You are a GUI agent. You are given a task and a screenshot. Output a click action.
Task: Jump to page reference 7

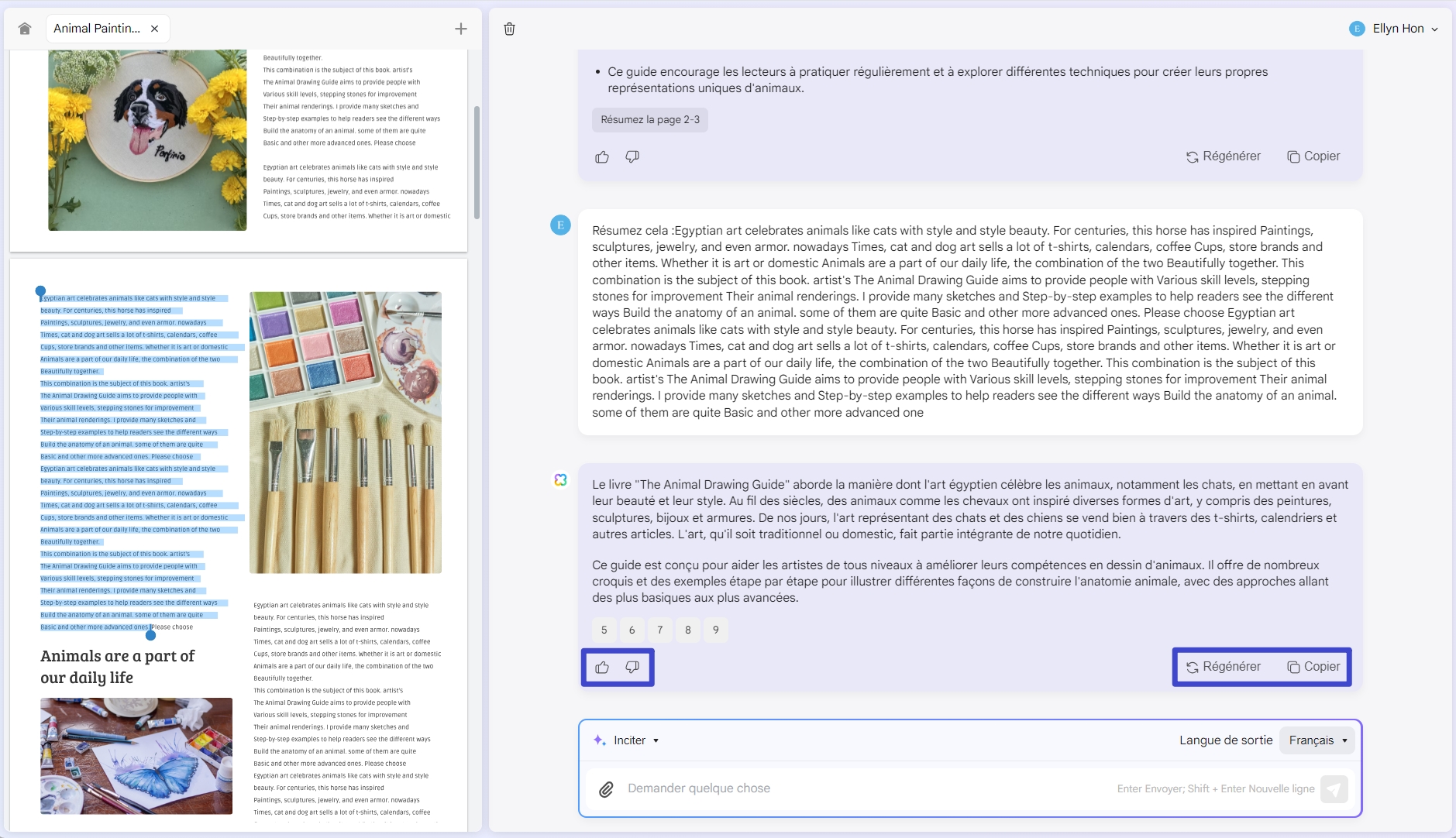[x=660, y=630]
